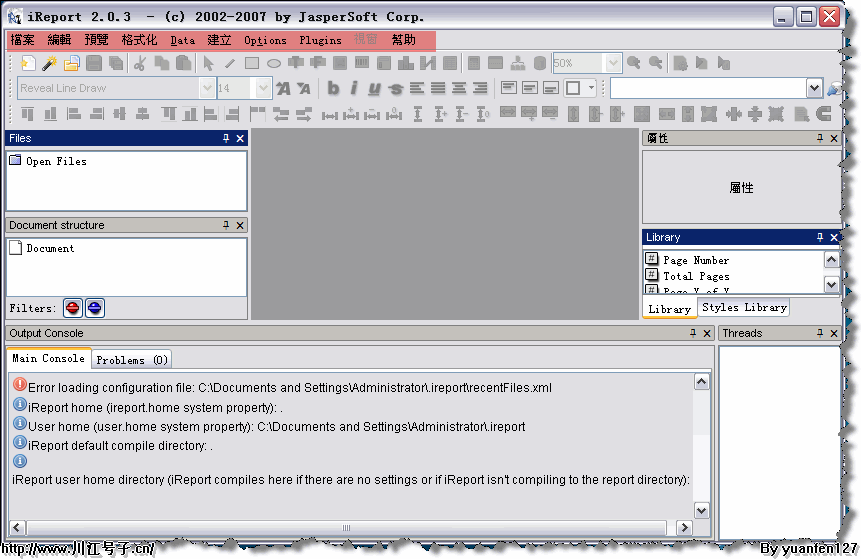
Task: Open the database datasource cylinder icon
Action: 540,63
